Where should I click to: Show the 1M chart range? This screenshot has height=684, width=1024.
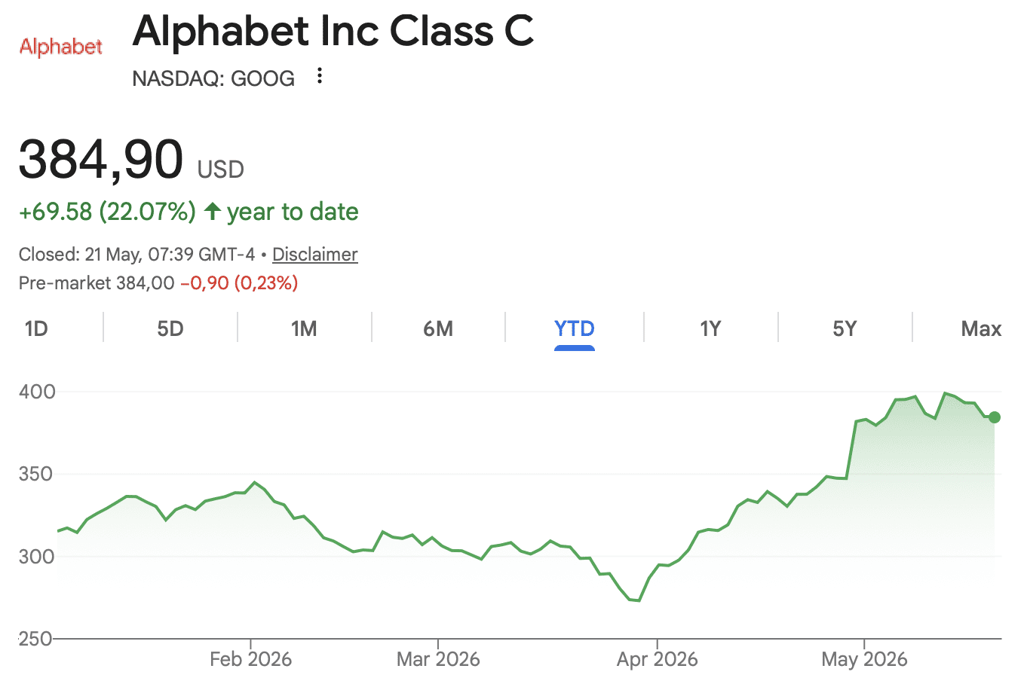(304, 329)
